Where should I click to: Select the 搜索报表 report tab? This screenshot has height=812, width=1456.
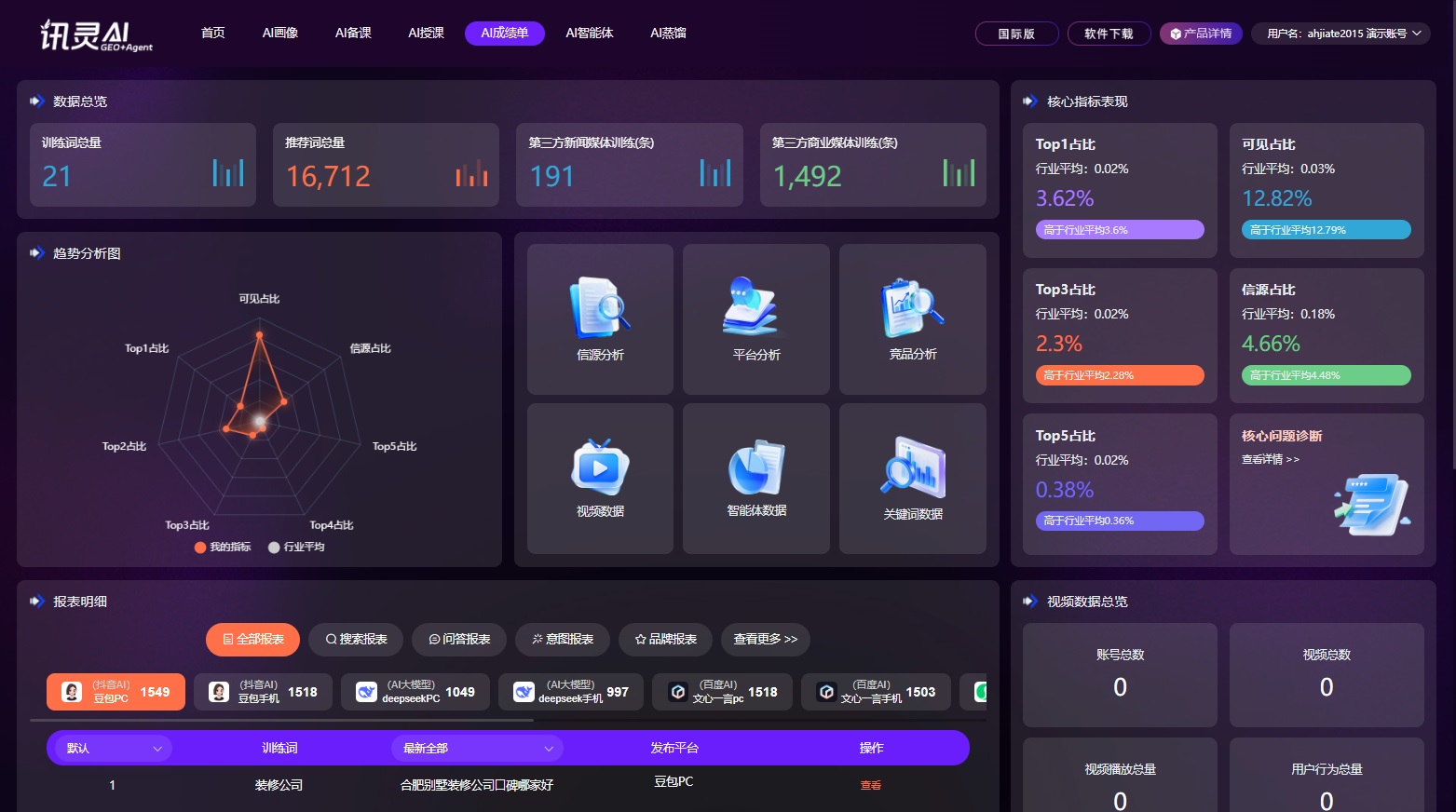pos(356,640)
